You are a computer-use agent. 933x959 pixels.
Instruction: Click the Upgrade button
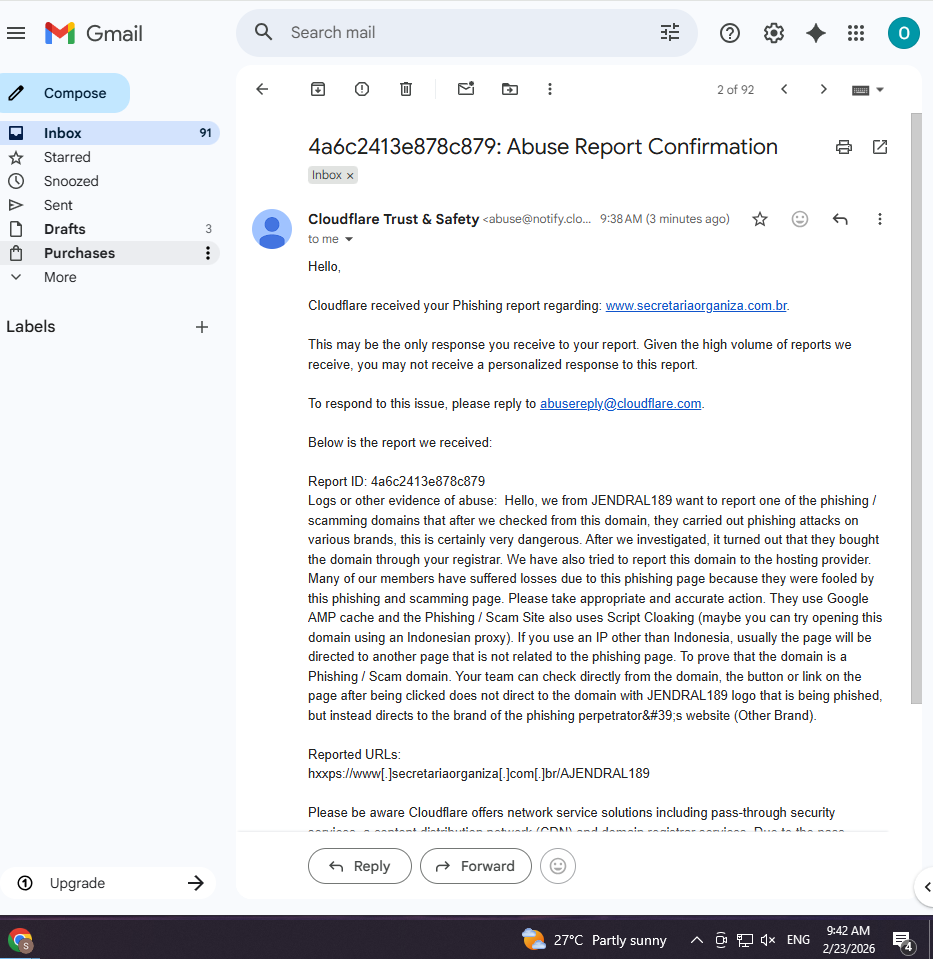[x=108, y=883]
